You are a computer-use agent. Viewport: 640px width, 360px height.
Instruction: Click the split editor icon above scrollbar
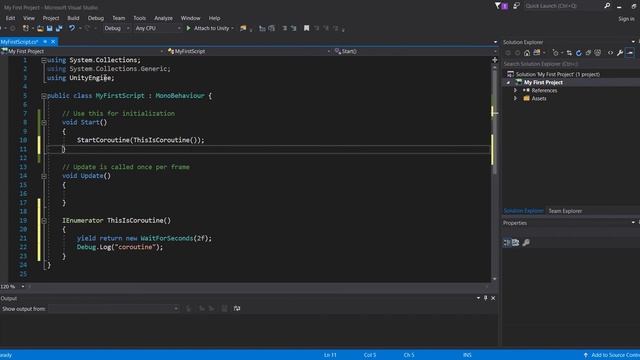coord(495,60)
